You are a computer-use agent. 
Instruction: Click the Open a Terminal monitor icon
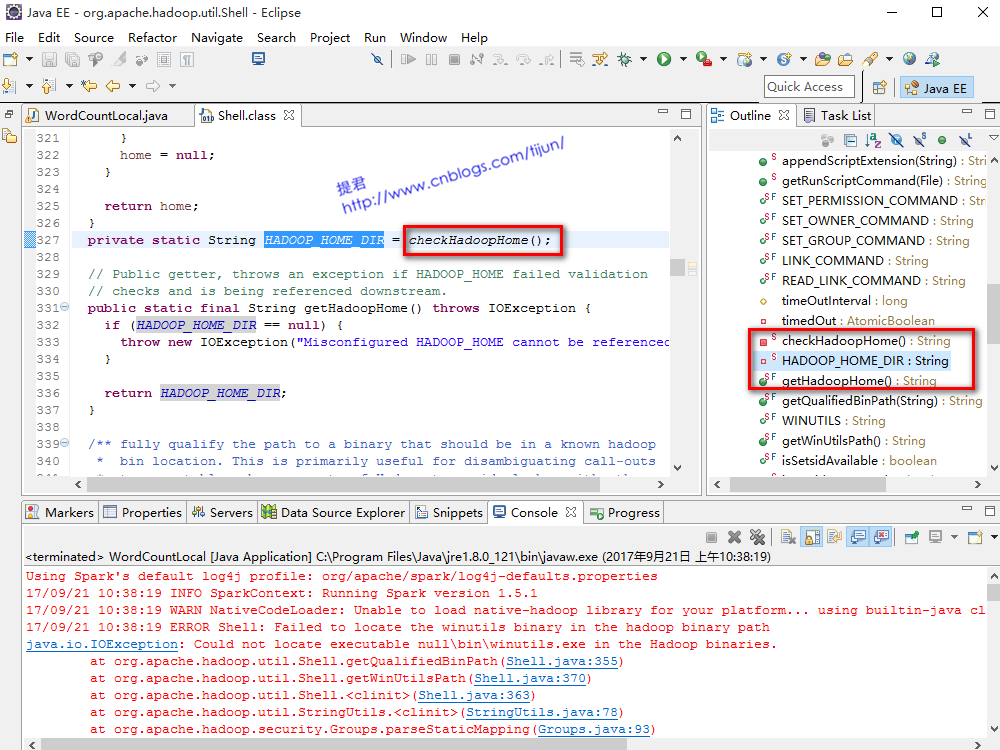coord(258,59)
